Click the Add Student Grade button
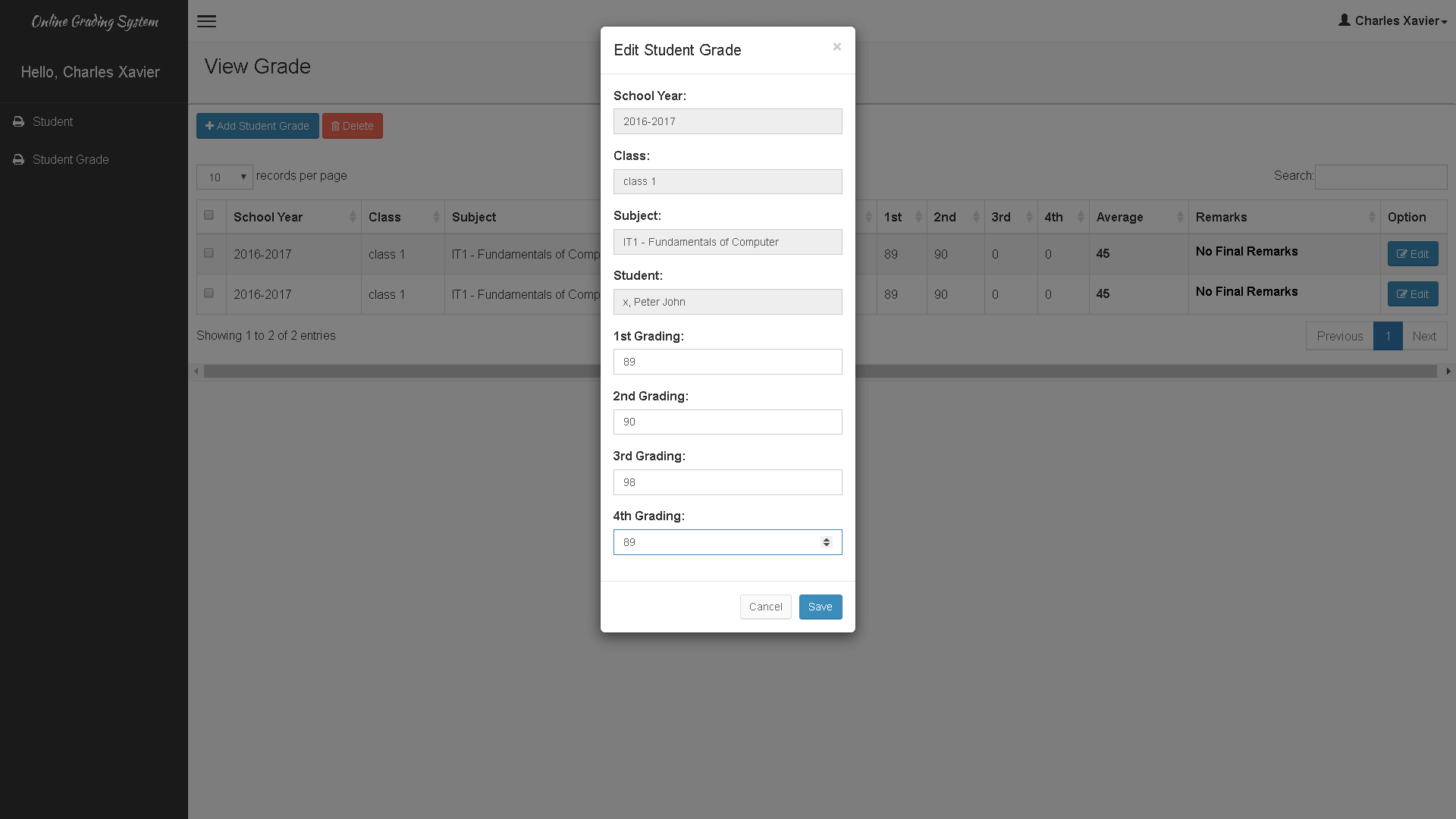The height and width of the screenshot is (819, 1456). pos(258,126)
